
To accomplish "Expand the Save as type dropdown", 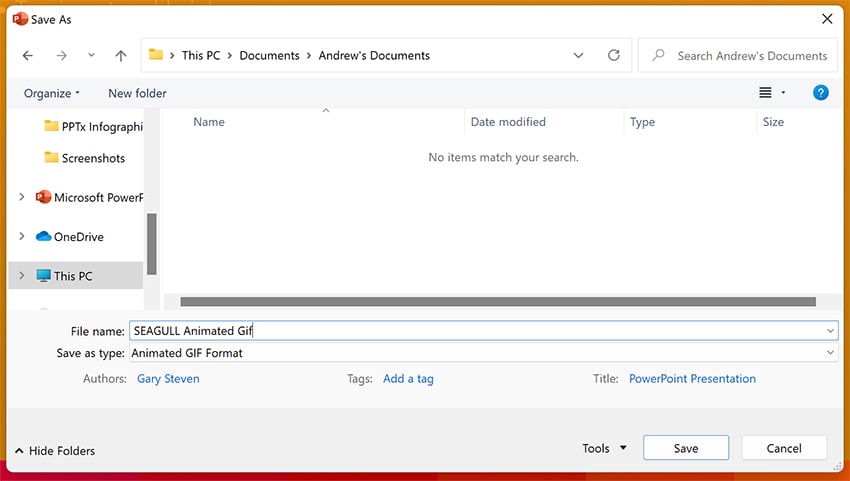I will click(830, 353).
